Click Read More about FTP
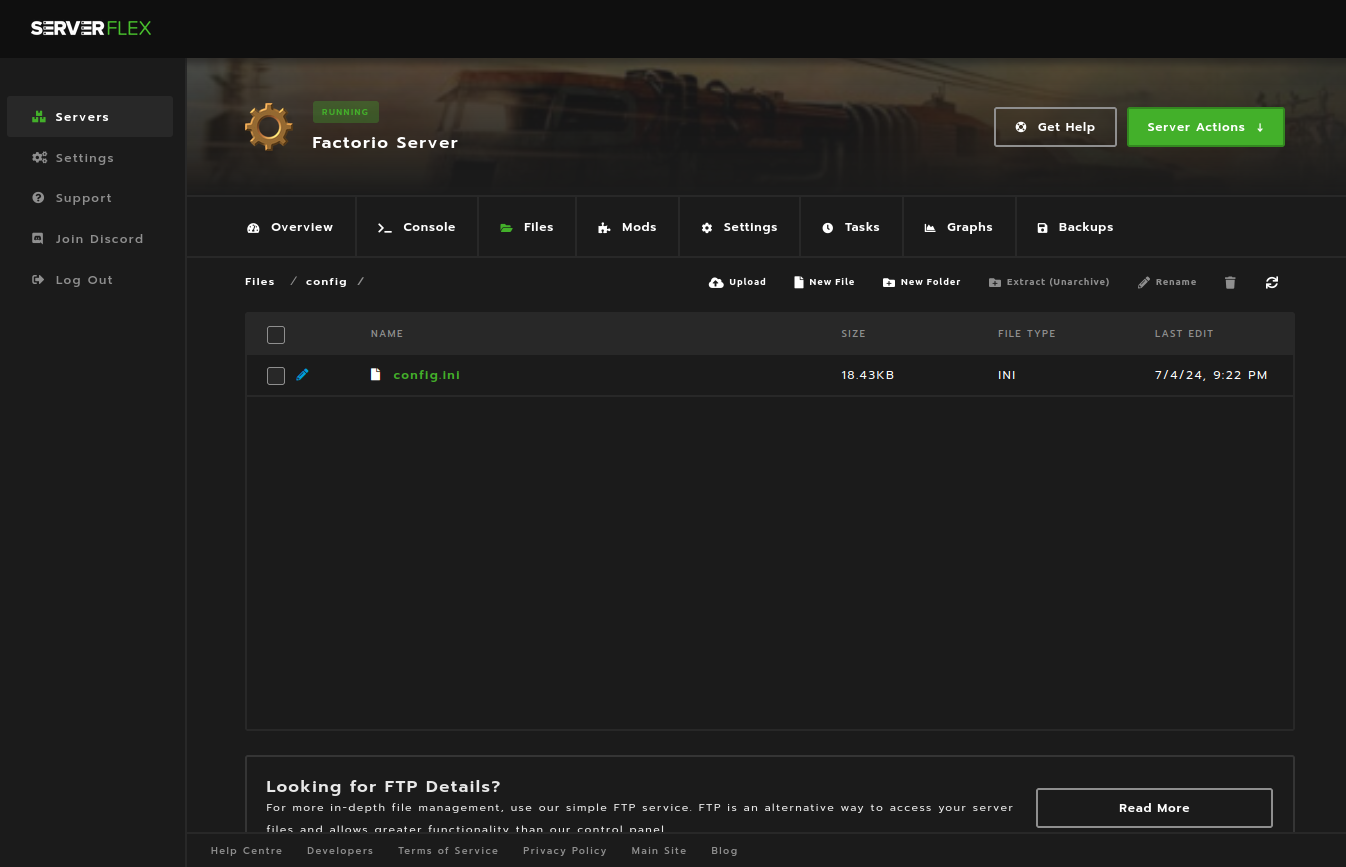The height and width of the screenshot is (867, 1346). tap(1154, 808)
